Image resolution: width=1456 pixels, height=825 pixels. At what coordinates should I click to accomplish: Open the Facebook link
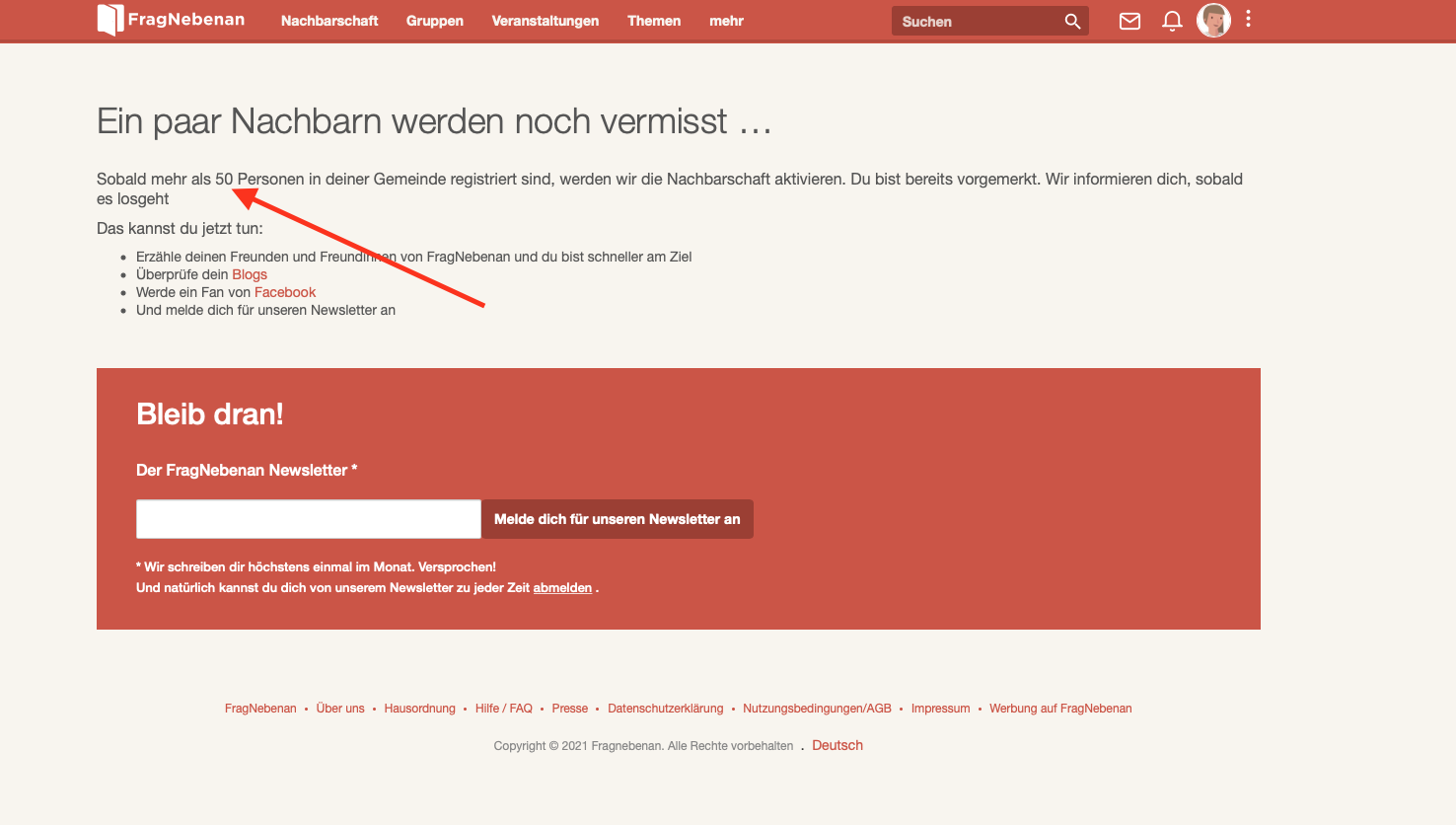tap(285, 292)
